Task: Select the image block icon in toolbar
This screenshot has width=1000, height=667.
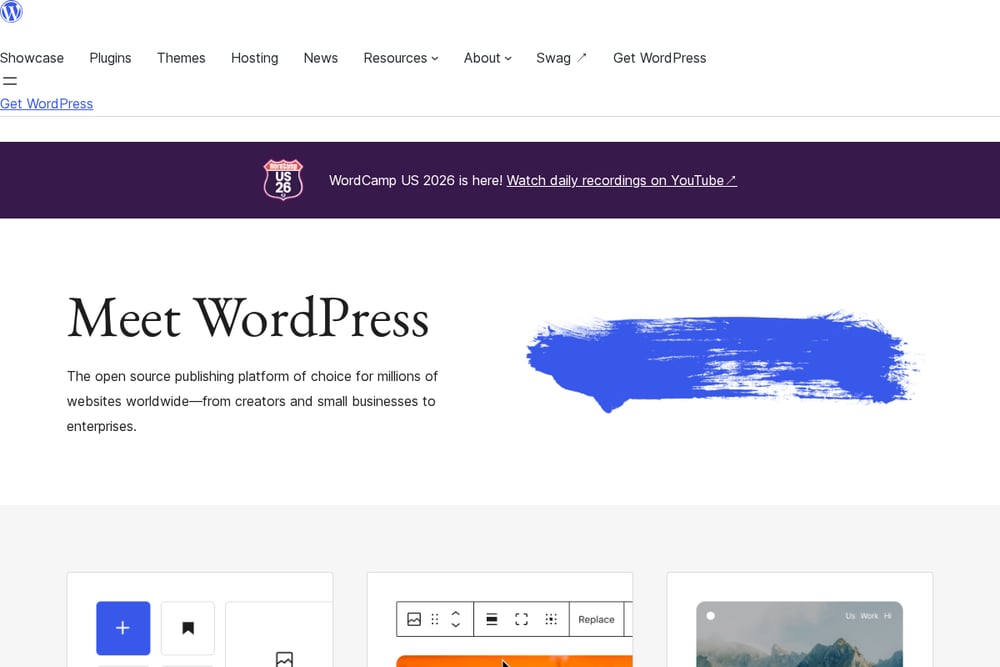Action: coord(414,619)
